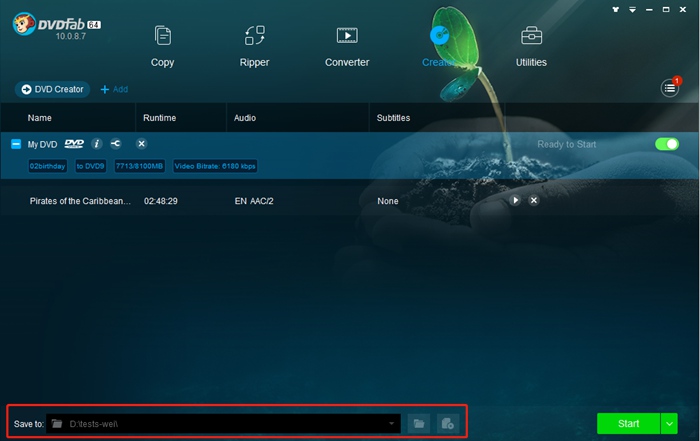The width and height of the screenshot is (700, 441).
Task: Click the Subtitles column header
Action: 393,118
